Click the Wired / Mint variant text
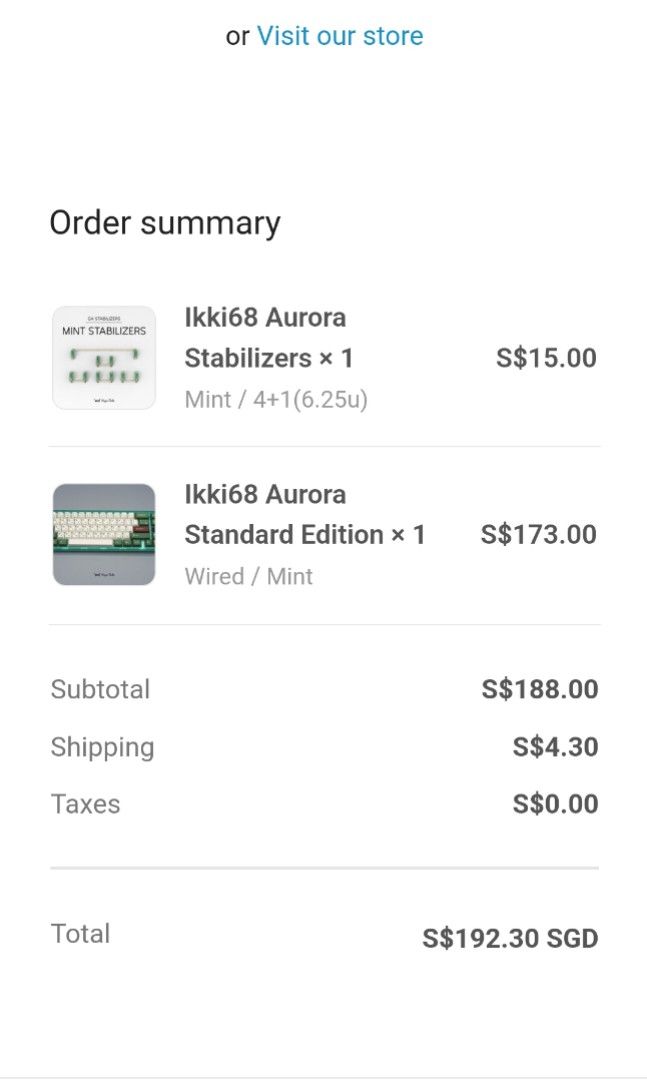 tap(248, 576)
